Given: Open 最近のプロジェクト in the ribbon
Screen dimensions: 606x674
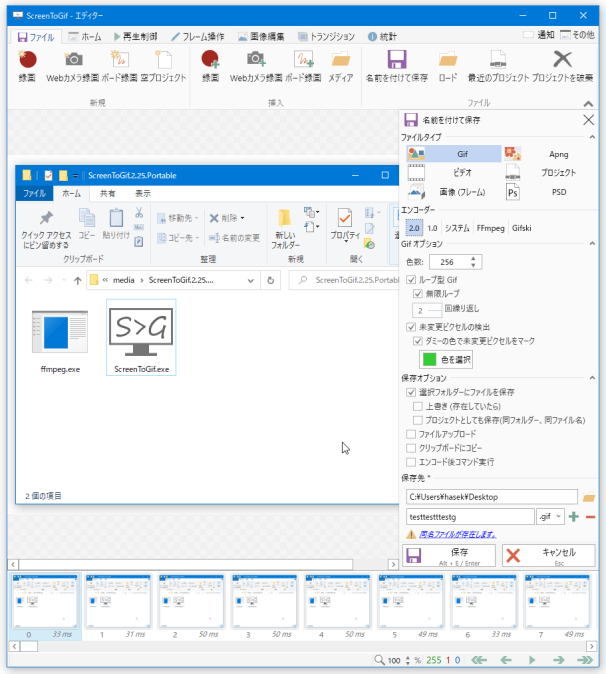Looking at the screenshot, I should [497, 60].
